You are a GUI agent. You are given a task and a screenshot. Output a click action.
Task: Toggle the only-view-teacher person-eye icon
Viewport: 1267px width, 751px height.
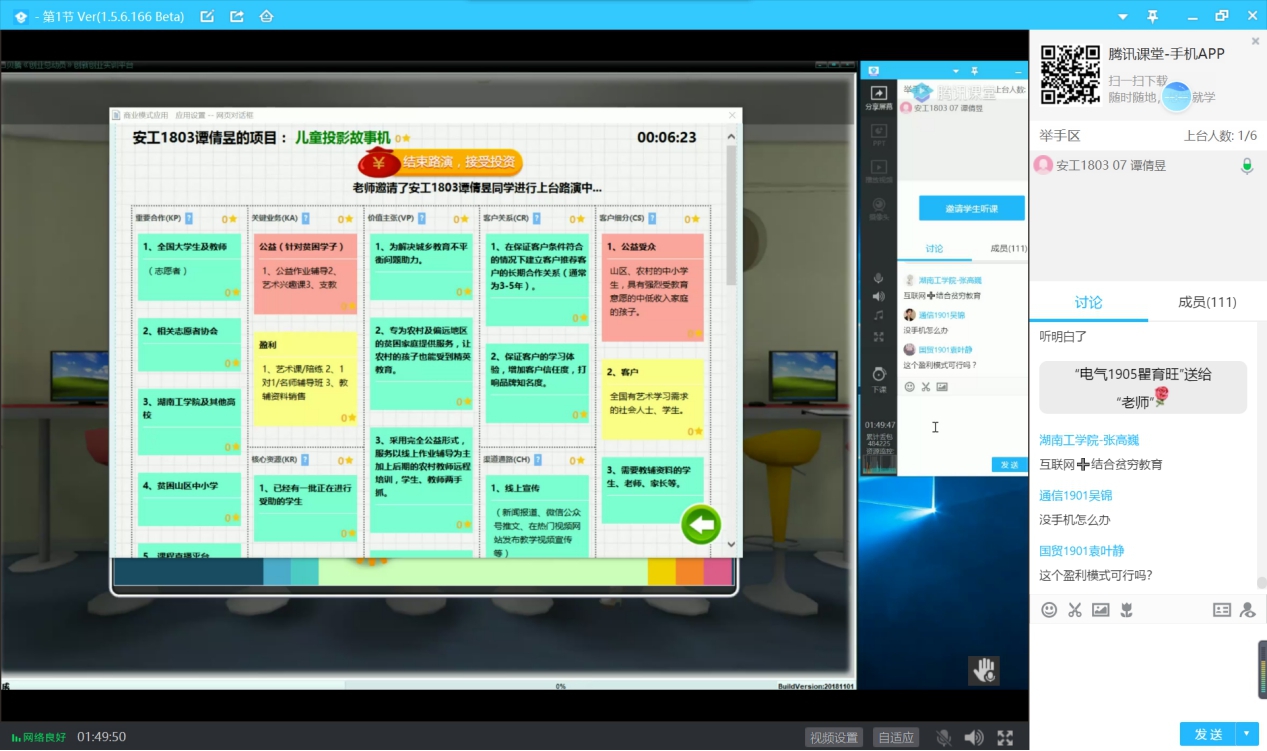coord(1247,609)
